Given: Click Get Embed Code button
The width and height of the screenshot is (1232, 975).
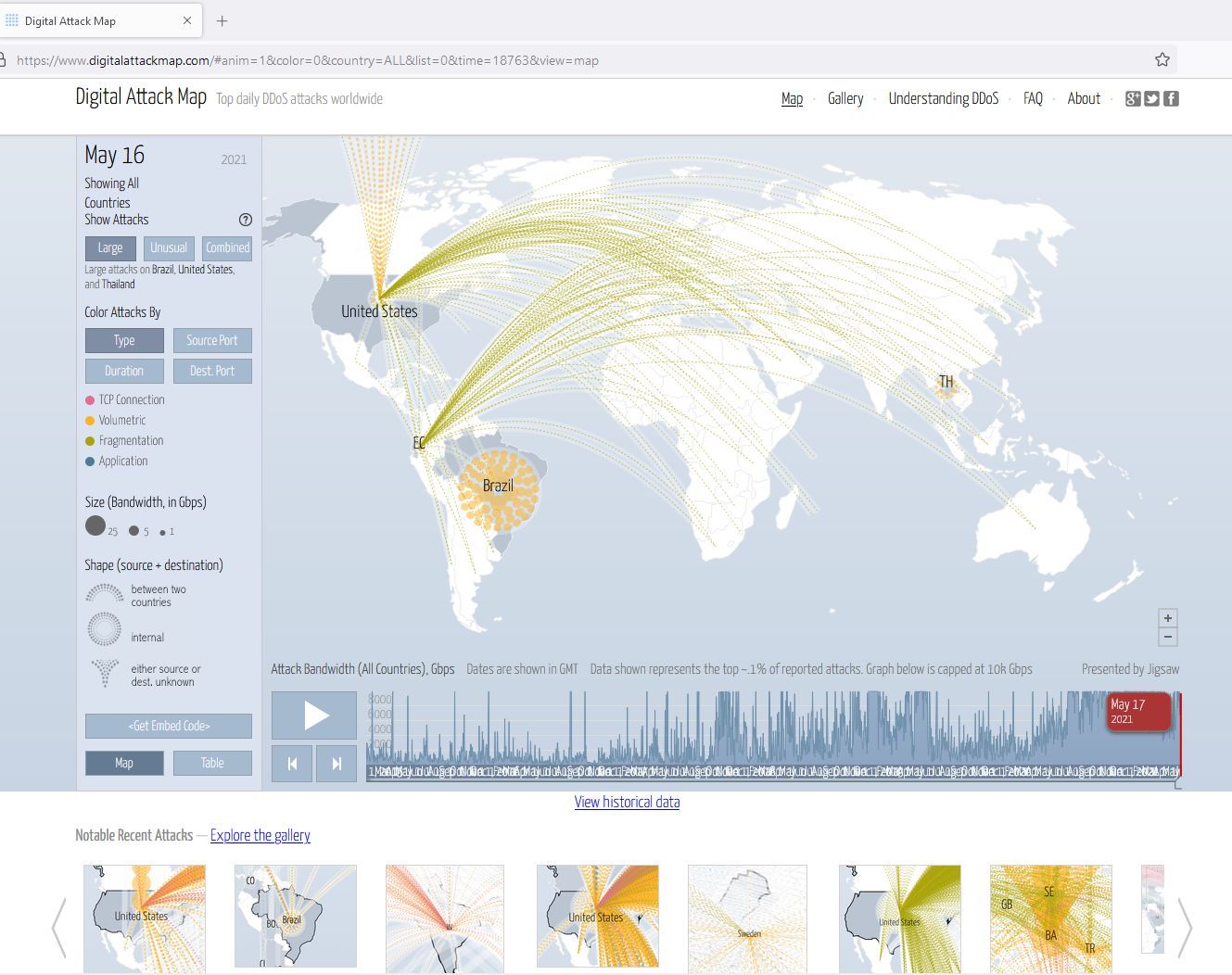Looking at the screenshot, I should (x=169, y=726).
